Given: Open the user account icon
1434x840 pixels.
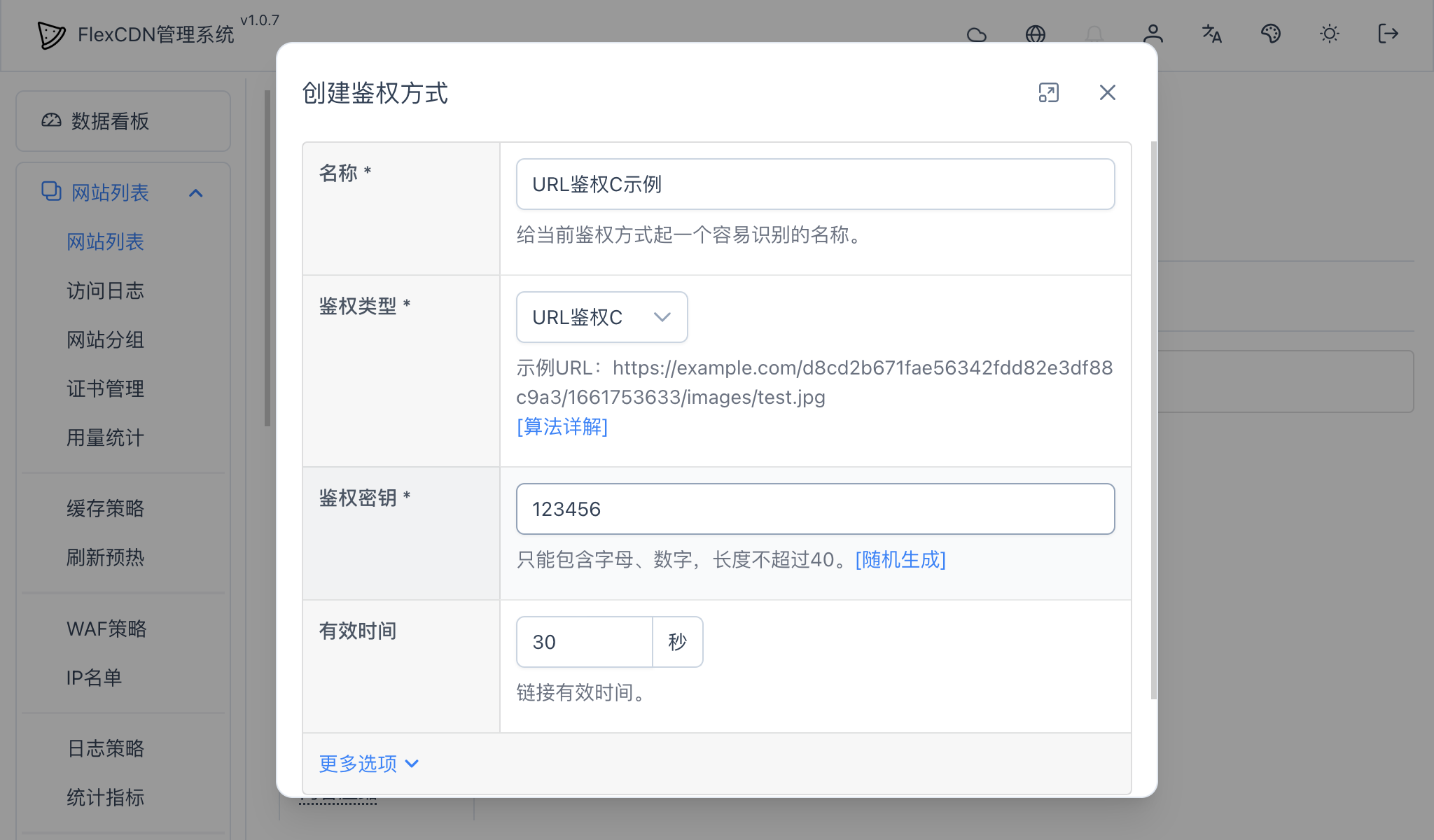Looking at the screenshot, I should [1153, 34].
